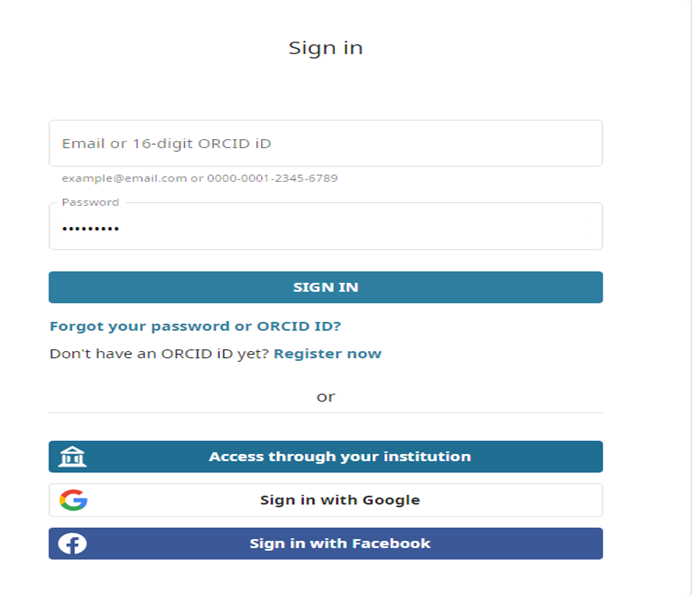The width and height of the screenshot is (698, 595).
Task: Follow the Register now link
Action: click(x=327, y=354)
